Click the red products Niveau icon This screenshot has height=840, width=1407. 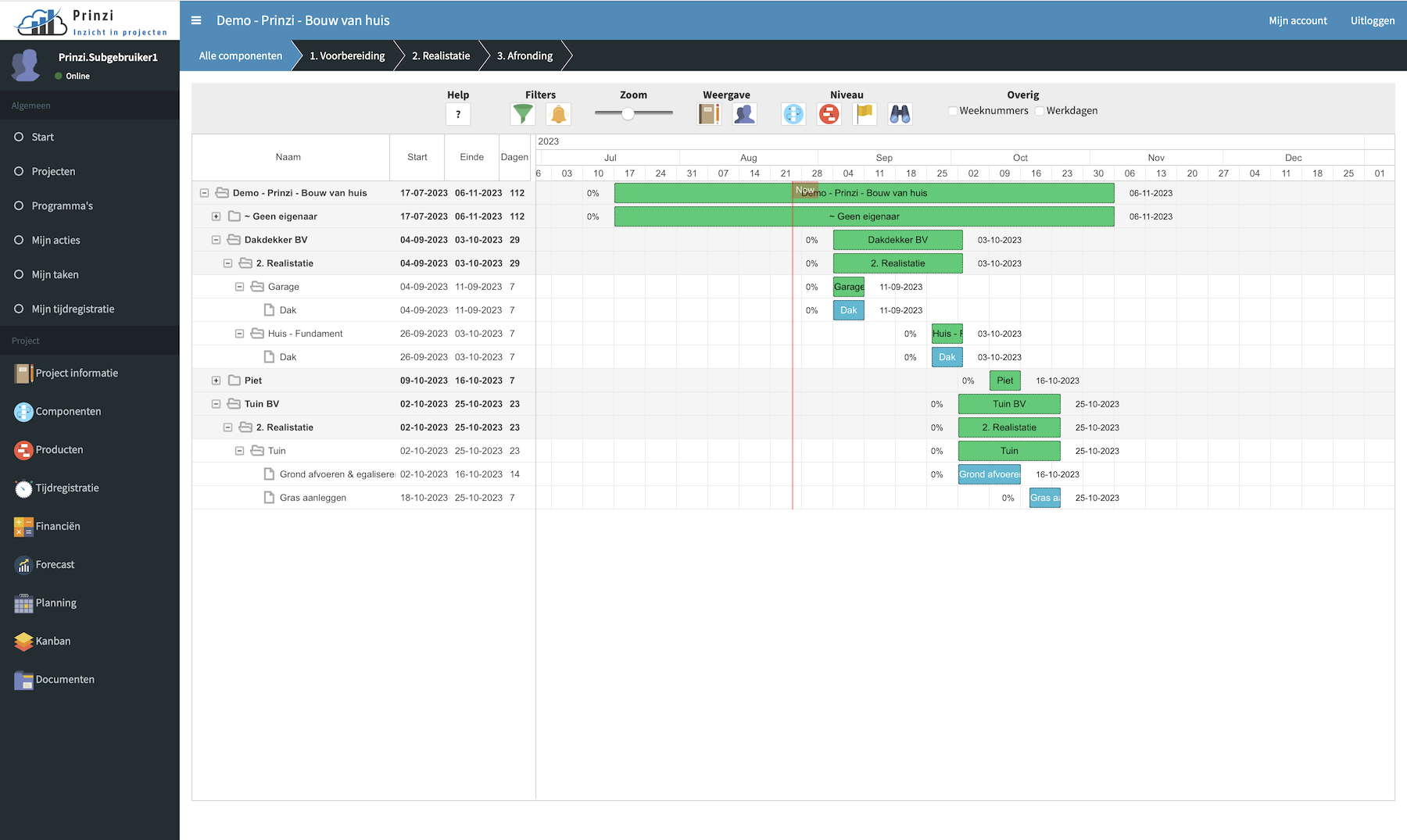click(x=829, y=114)
